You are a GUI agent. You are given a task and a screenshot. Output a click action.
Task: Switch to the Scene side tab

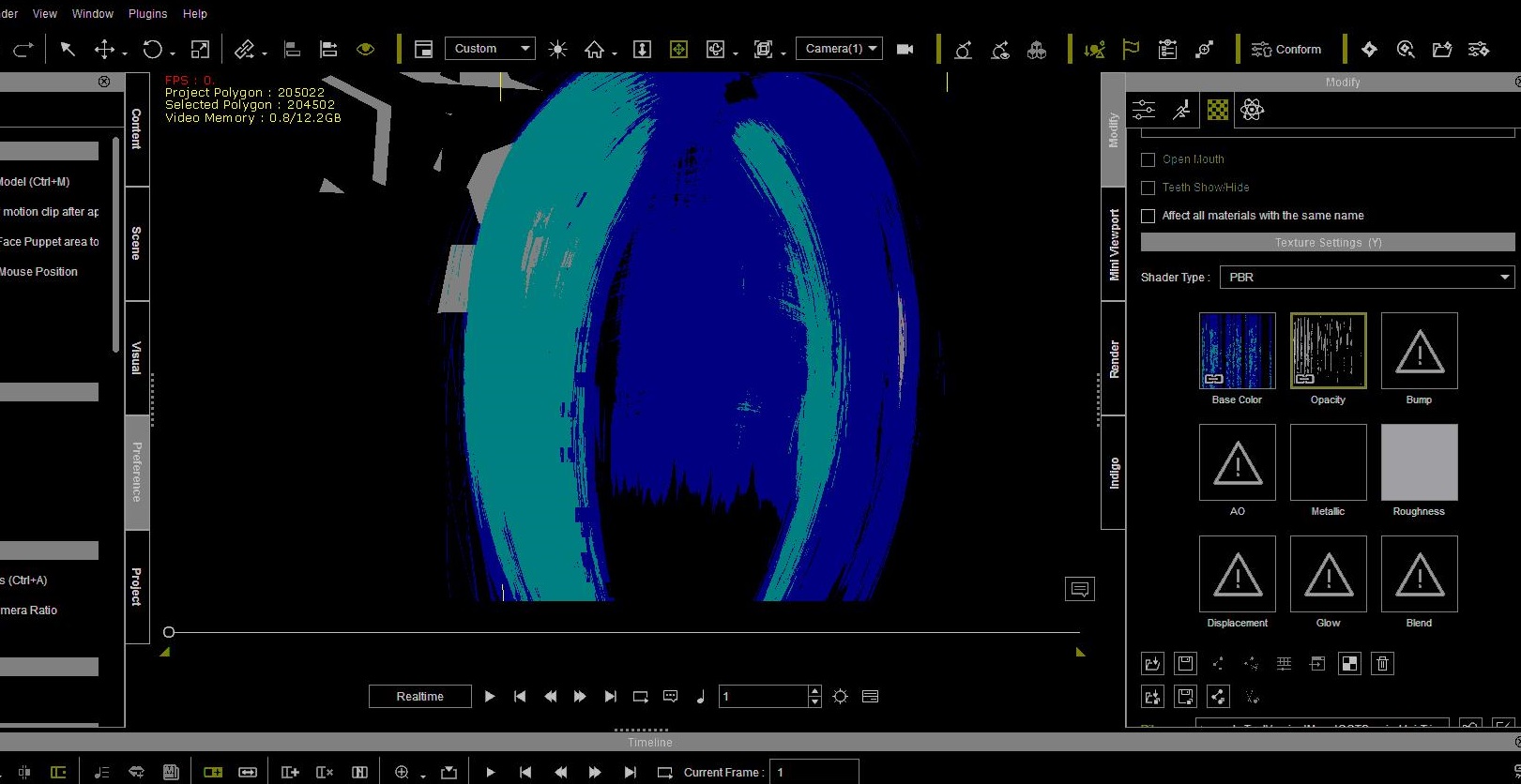pos(137,244)
